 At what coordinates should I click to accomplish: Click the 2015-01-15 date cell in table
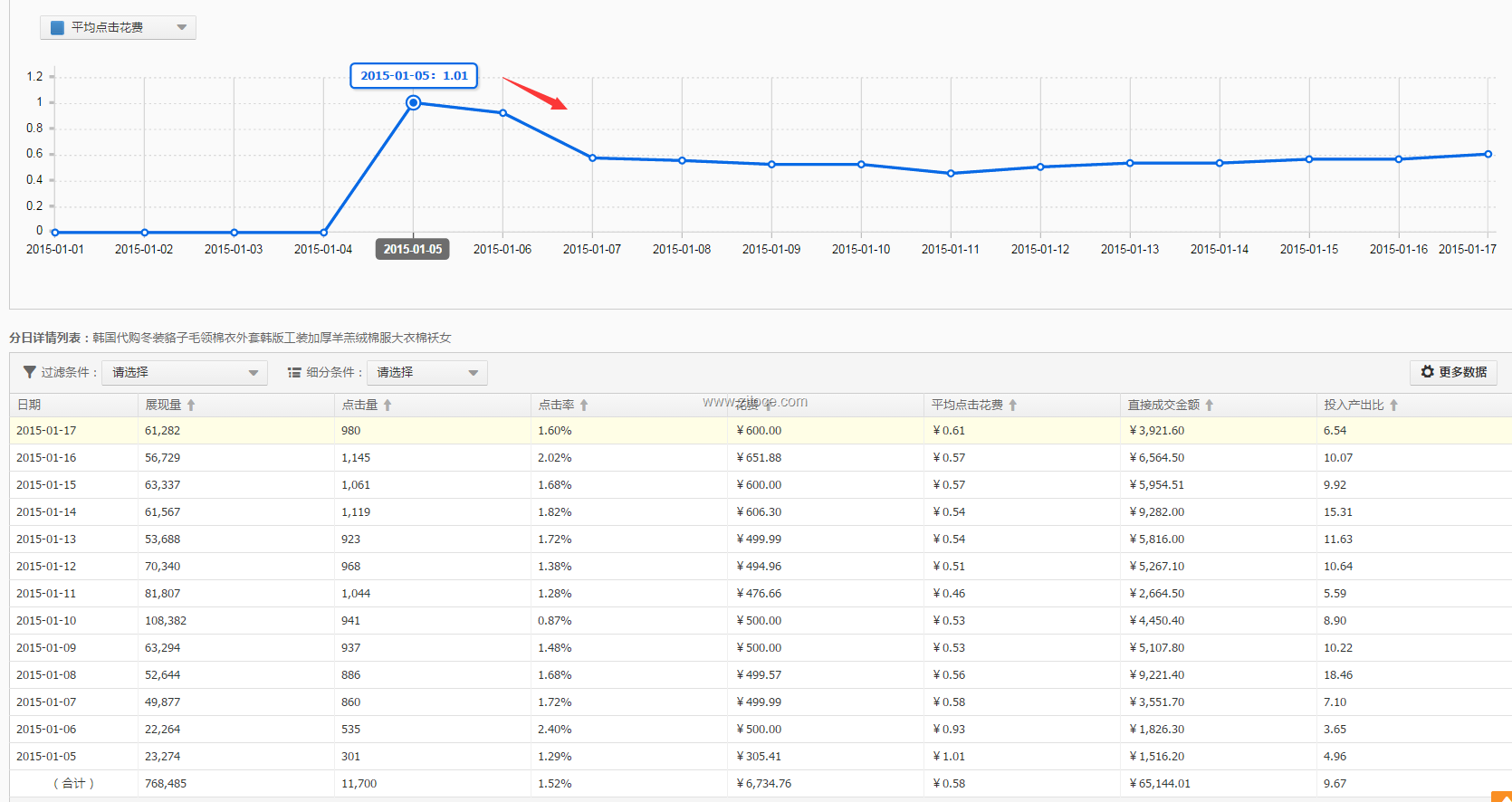click(46, 485)
